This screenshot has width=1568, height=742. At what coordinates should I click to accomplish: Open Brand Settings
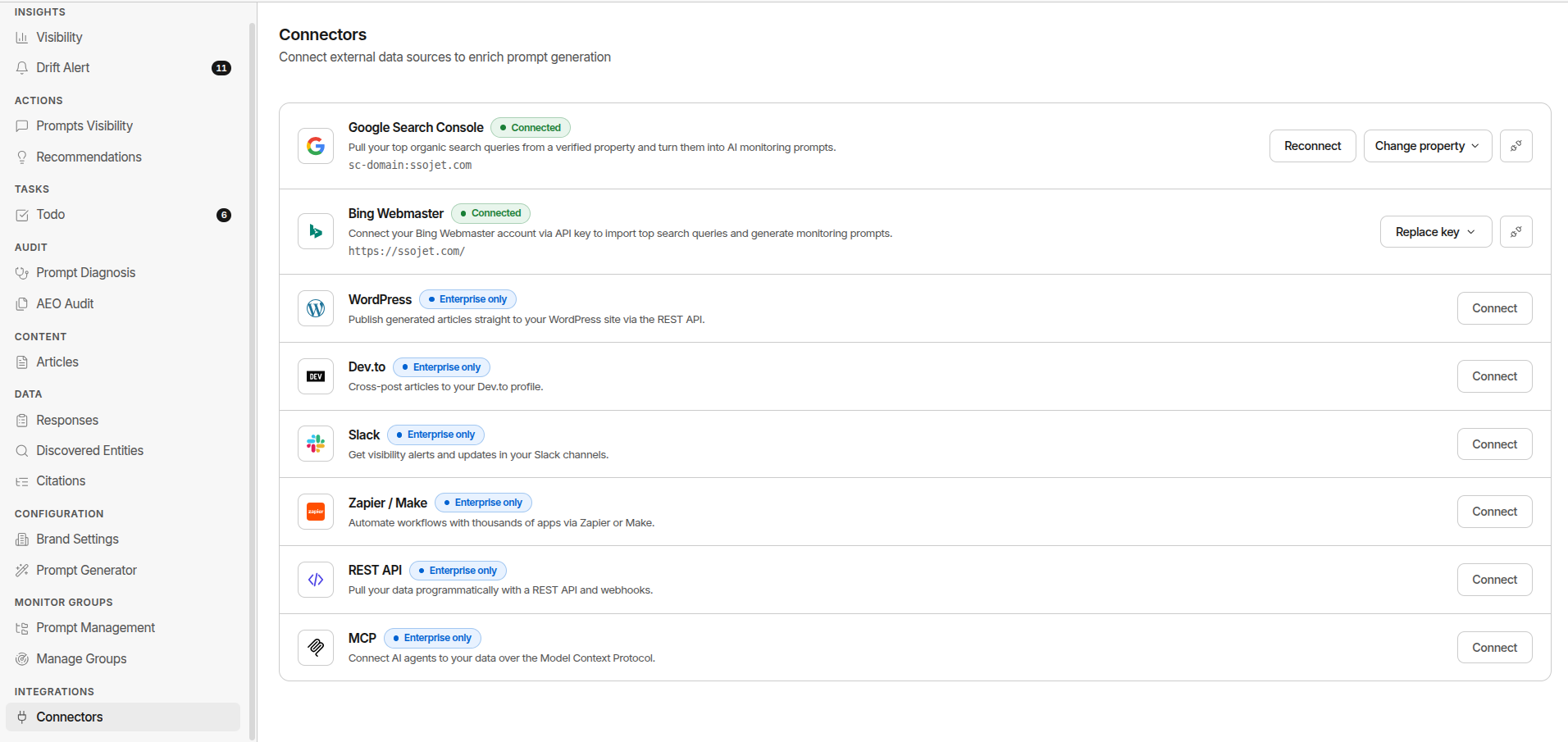[123, 539]
